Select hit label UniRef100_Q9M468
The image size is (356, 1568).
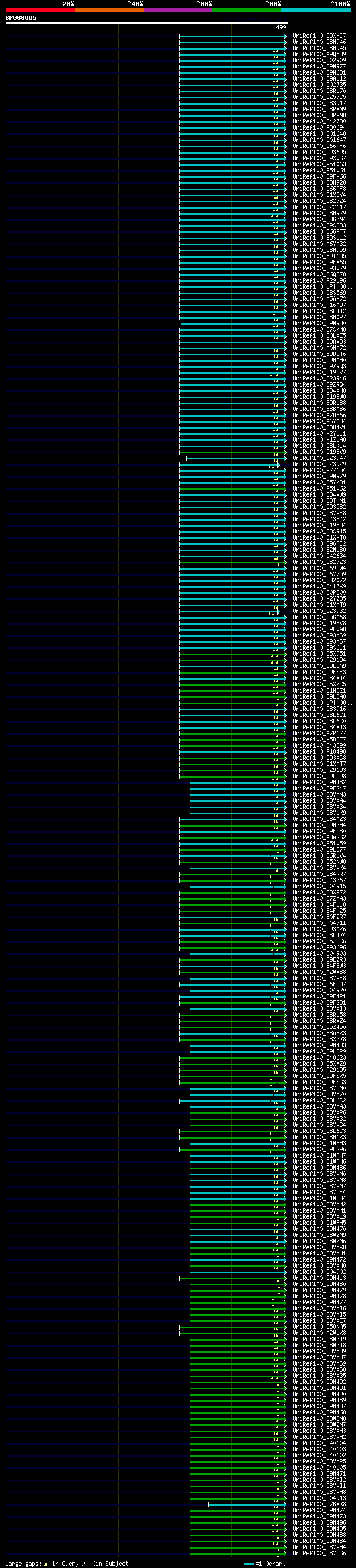[319, 1413]
